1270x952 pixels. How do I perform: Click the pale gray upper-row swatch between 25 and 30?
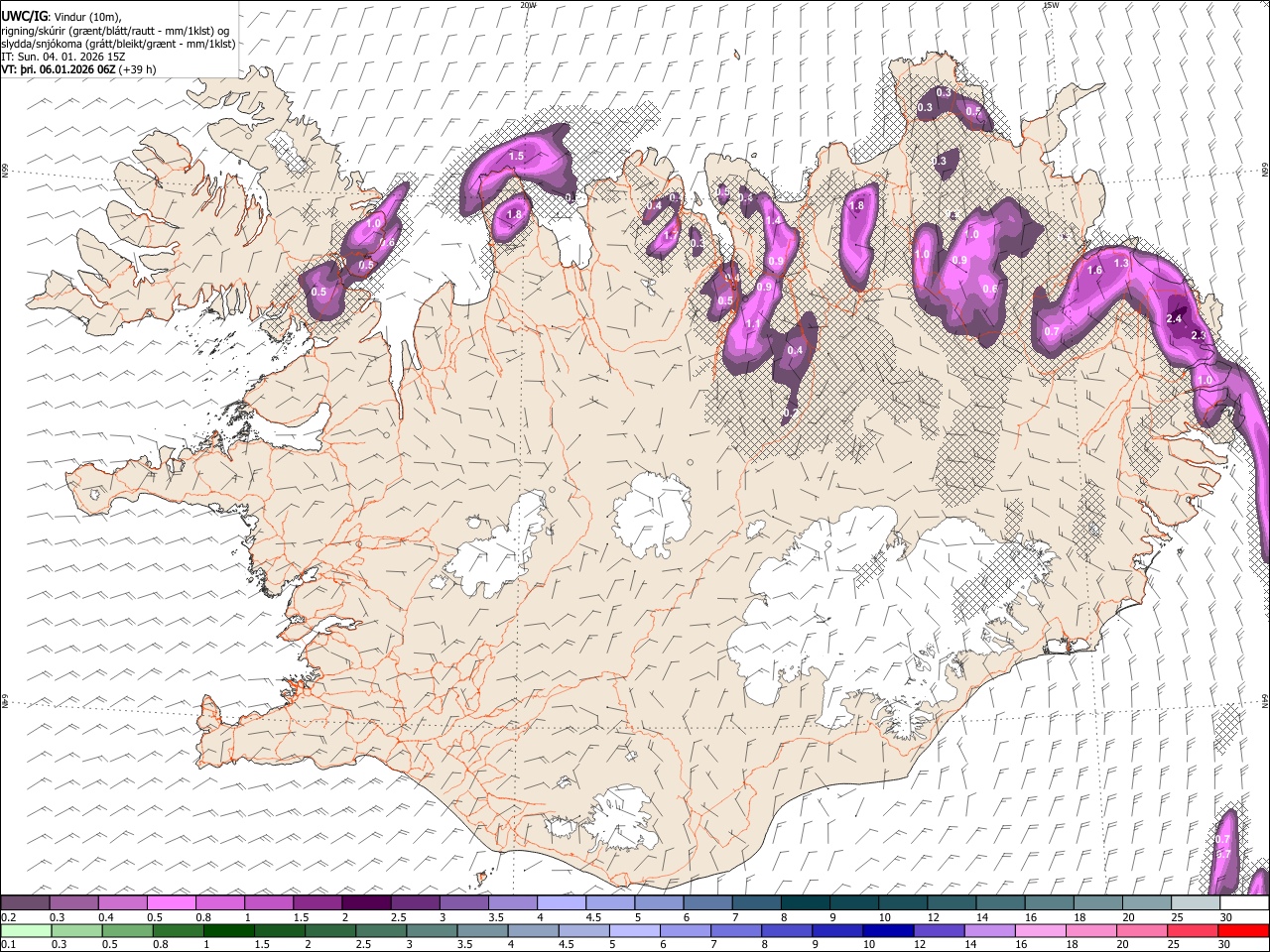(1196, 902)
